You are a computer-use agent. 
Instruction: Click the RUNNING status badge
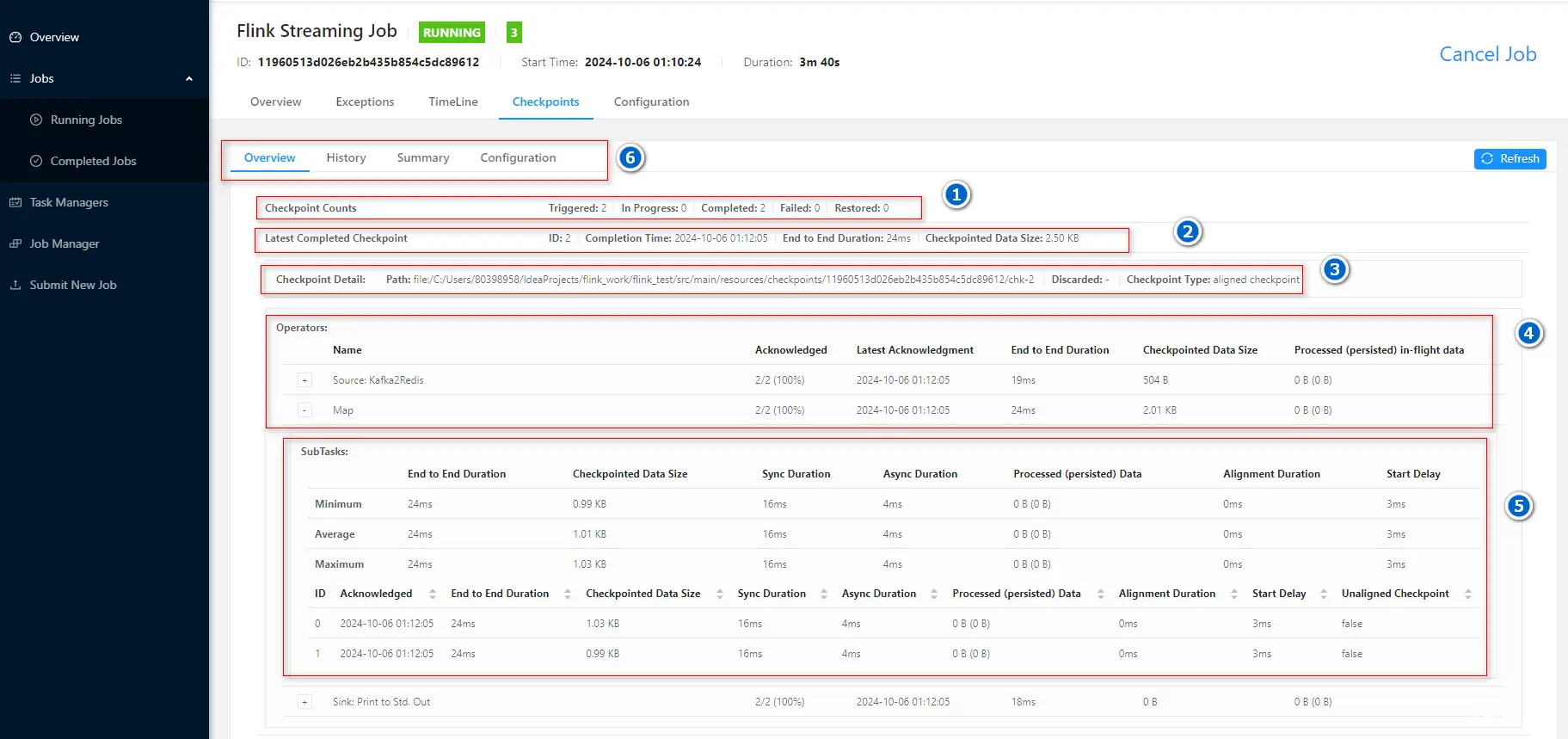[x=452, y=33]
